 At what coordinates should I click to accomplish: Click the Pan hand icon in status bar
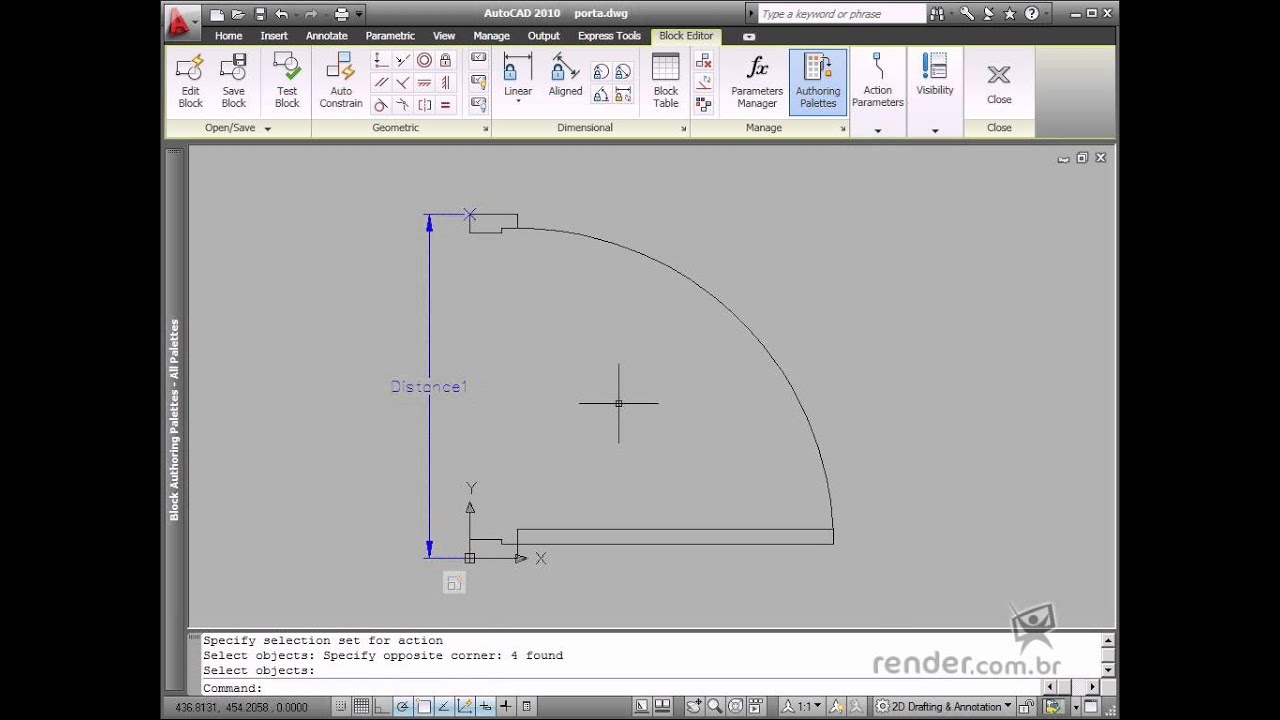coord(693,706)
